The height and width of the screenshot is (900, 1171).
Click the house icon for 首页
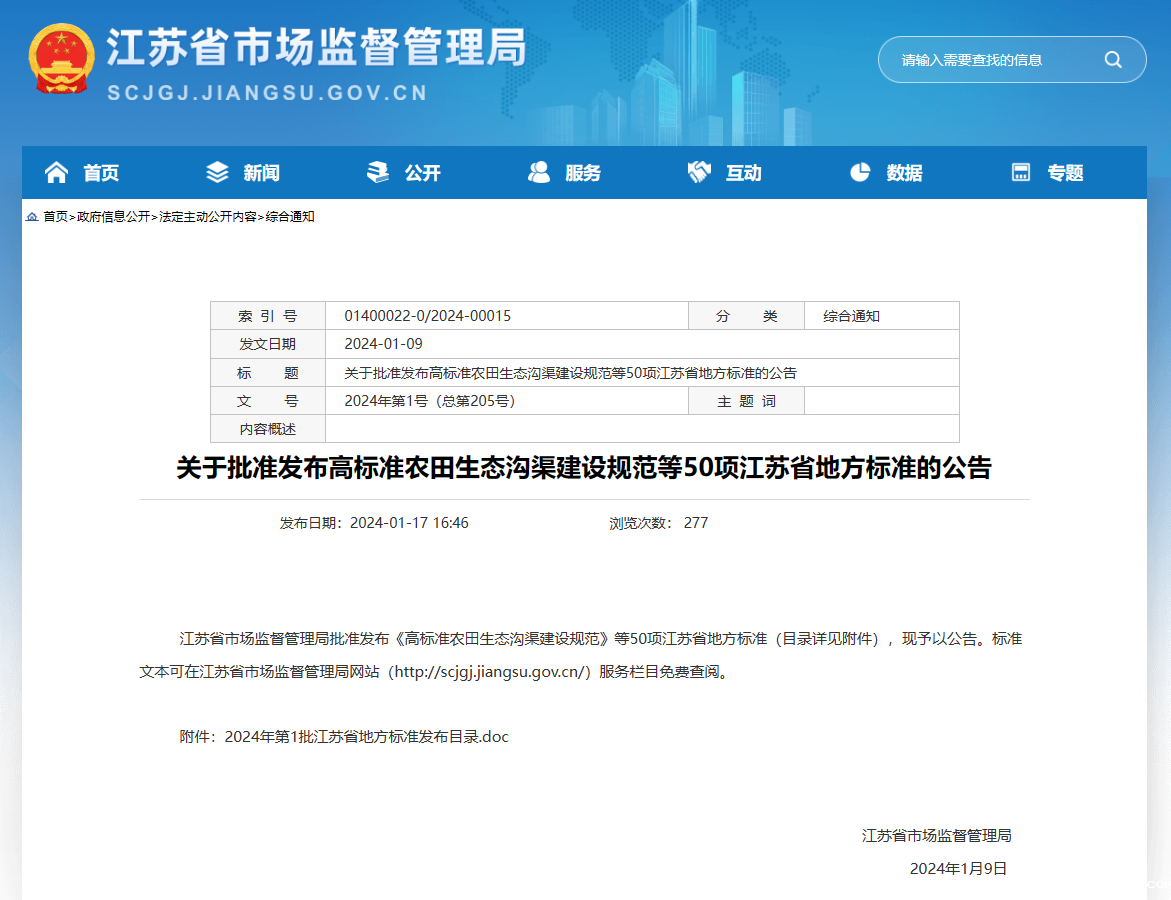click(x=57, y=173)
